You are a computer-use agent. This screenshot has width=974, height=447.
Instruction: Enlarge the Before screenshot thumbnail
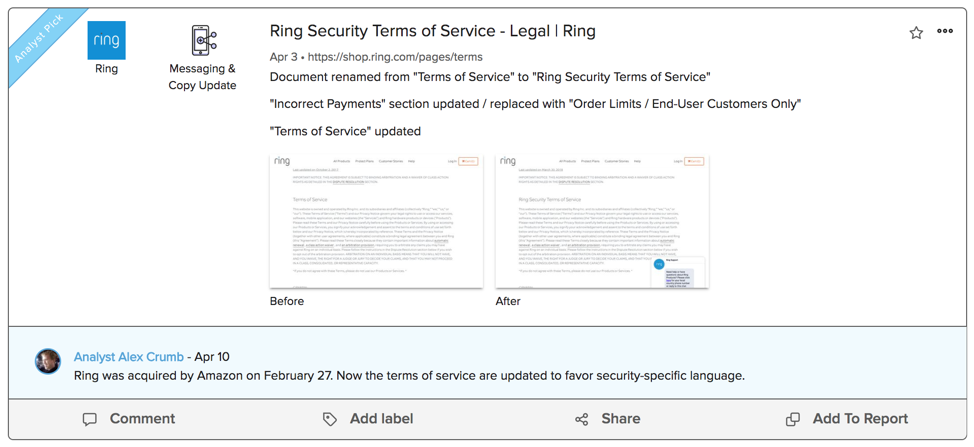pyautogui.click(x=376, y=221)
